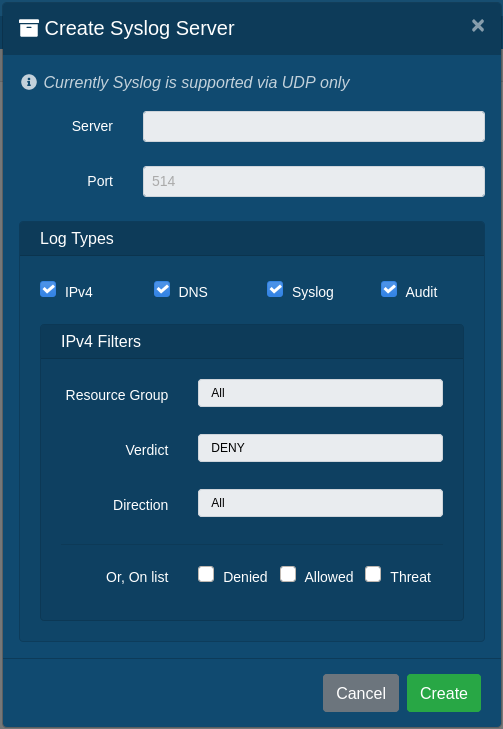Viewport: 503px width, 729px height.
Task: Check the Allowed list checkbox
Action: click(288, 574)
